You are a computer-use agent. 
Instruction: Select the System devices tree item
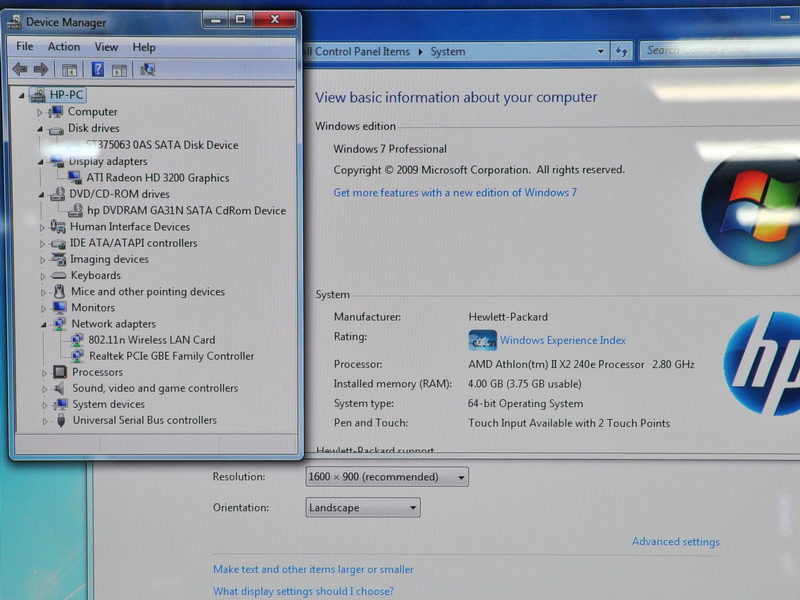click(108, 404)
